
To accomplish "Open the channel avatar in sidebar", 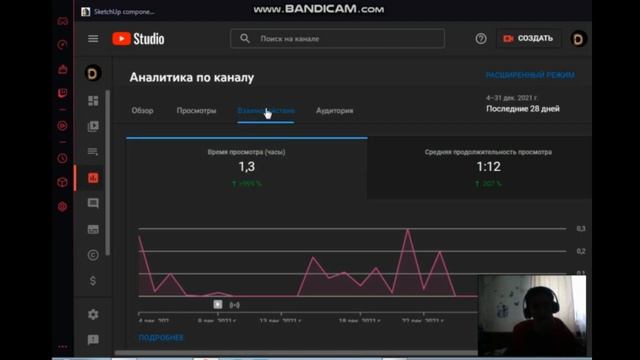I will tap(93, 73).
